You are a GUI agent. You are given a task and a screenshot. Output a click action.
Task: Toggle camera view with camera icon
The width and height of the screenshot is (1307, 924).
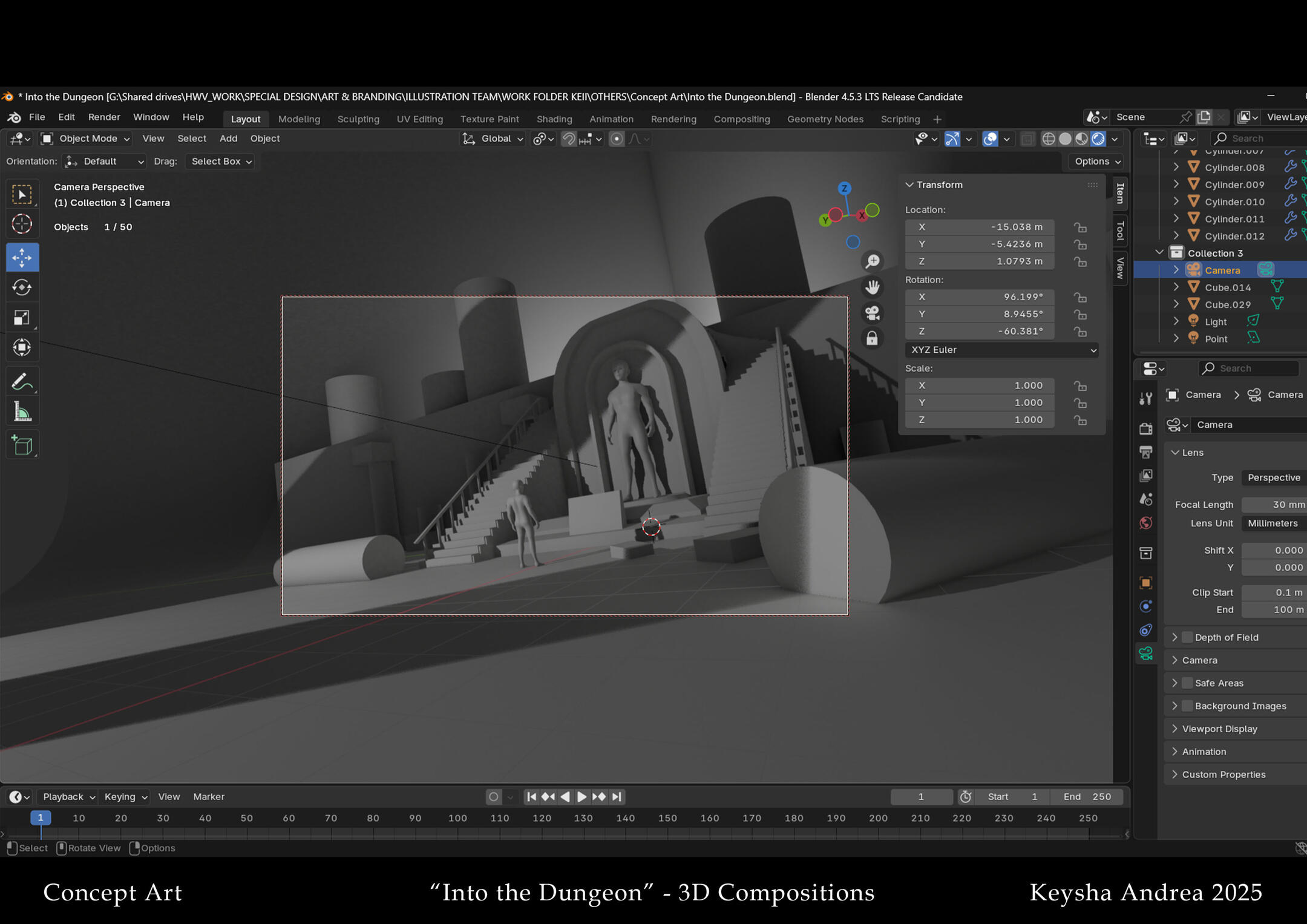click(872, 313)
